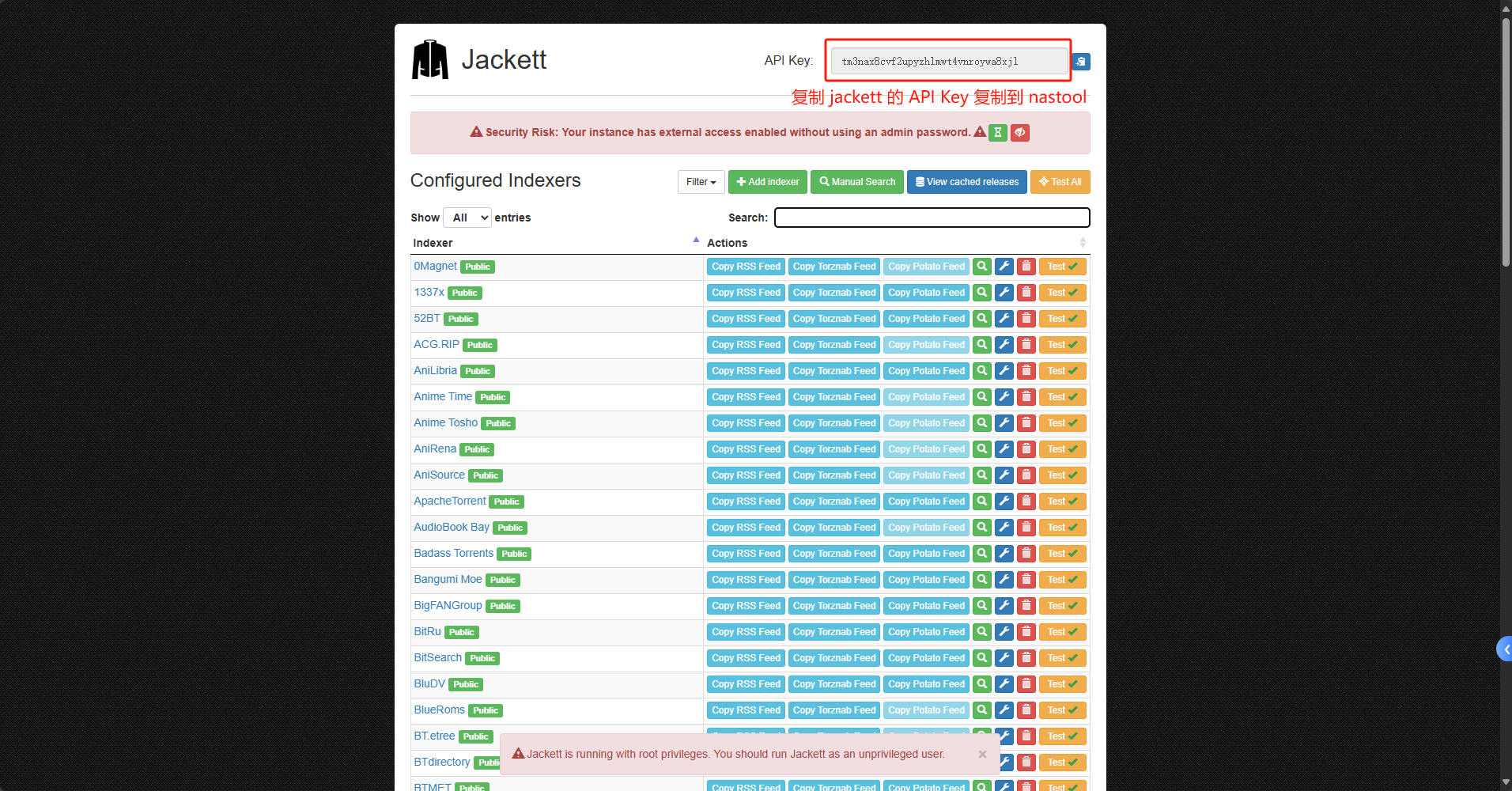
Task: Configure the AudioBook Bay indexer
Action: point(1004,528)
